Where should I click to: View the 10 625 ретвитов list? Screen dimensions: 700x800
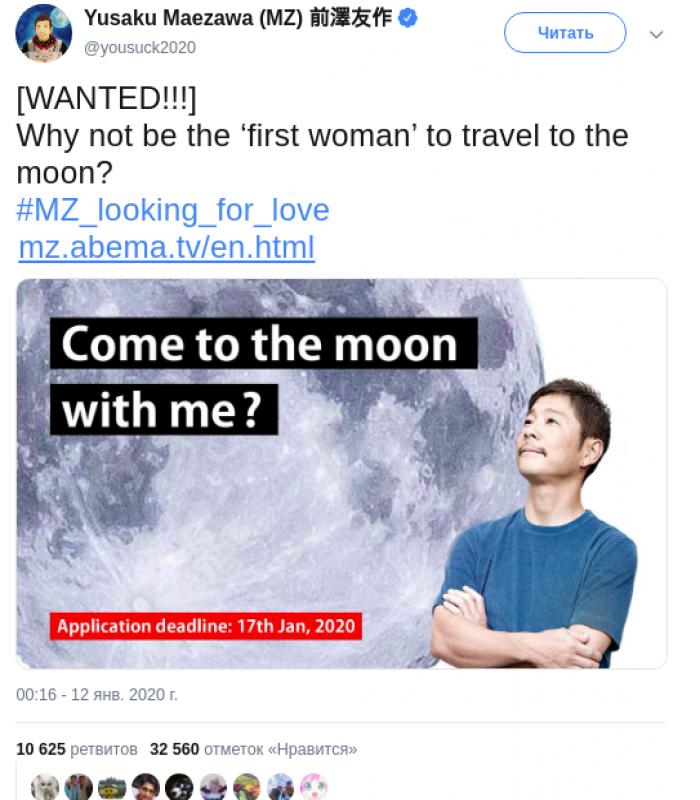(x=76, y=749)
